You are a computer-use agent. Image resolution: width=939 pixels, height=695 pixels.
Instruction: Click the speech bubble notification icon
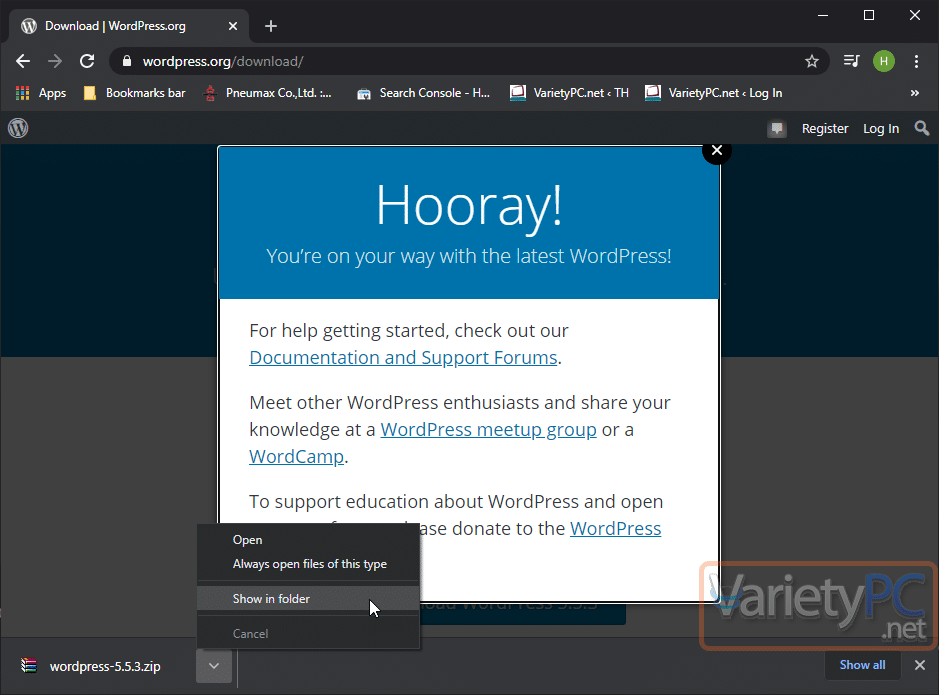(777, 128)
